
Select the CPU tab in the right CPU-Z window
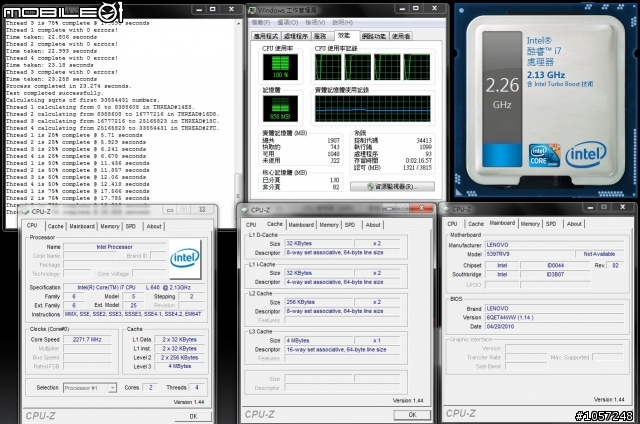tap(452, 224)
